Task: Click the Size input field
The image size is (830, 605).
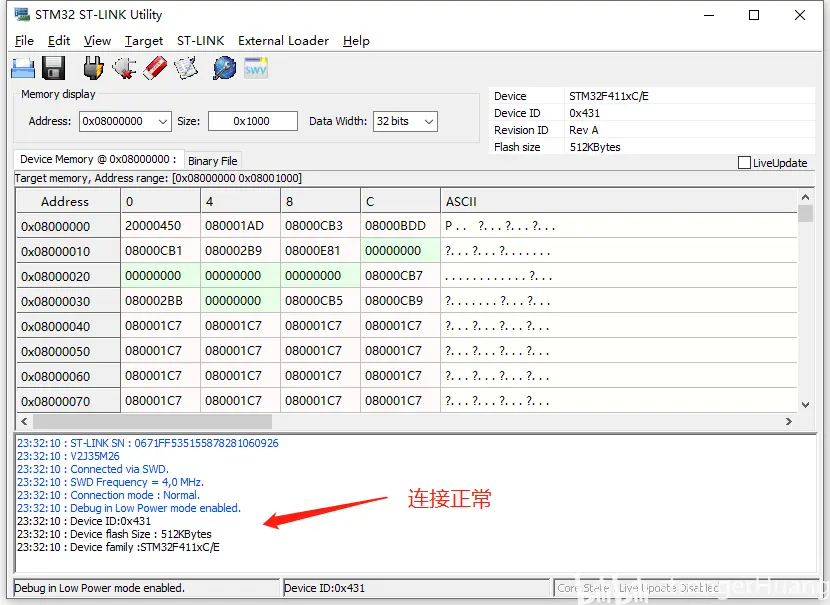Action: click(252, 121)
